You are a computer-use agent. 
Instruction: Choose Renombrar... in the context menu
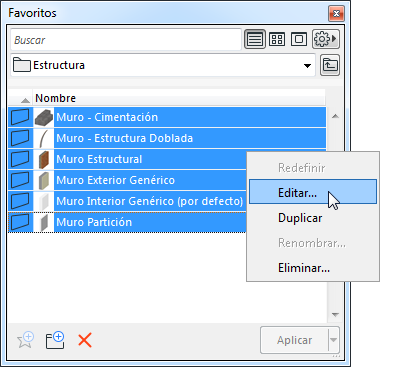[313, 243]
